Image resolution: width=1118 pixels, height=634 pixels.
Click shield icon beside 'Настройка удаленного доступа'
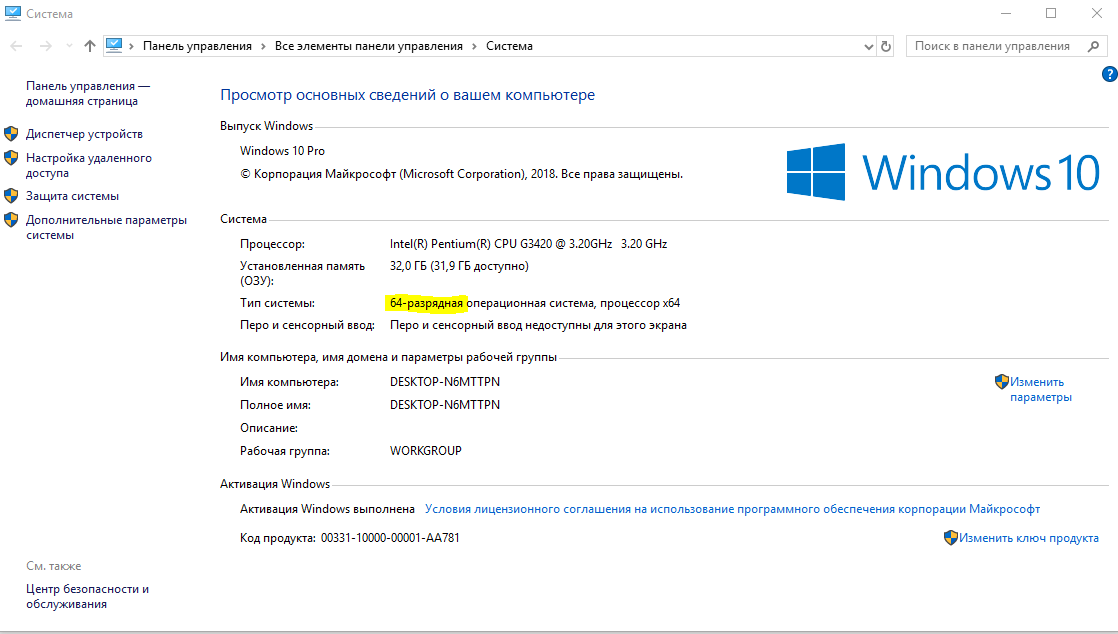pos(11,158)
